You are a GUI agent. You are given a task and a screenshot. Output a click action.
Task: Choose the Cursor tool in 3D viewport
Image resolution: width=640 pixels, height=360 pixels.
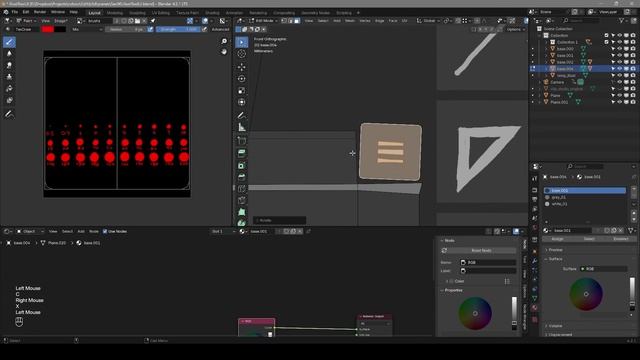click(x=242, y=54)
